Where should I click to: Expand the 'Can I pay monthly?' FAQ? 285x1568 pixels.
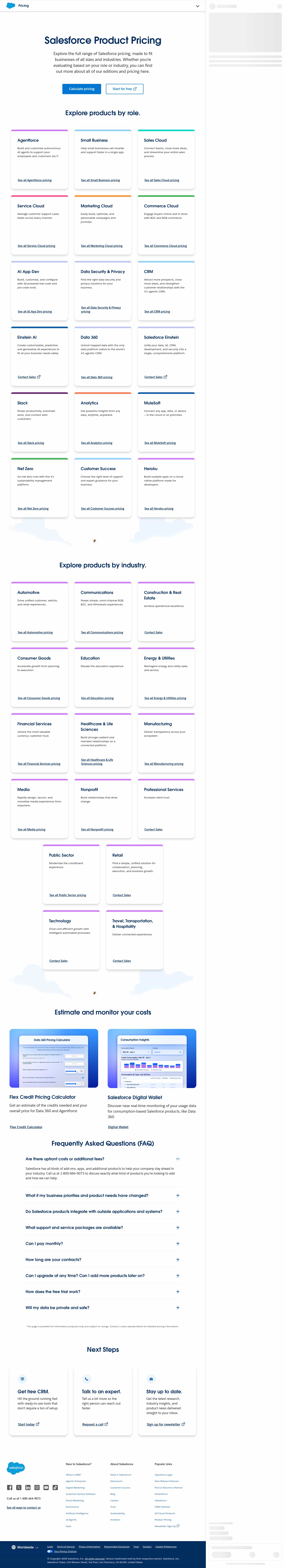pos(178,1244)
